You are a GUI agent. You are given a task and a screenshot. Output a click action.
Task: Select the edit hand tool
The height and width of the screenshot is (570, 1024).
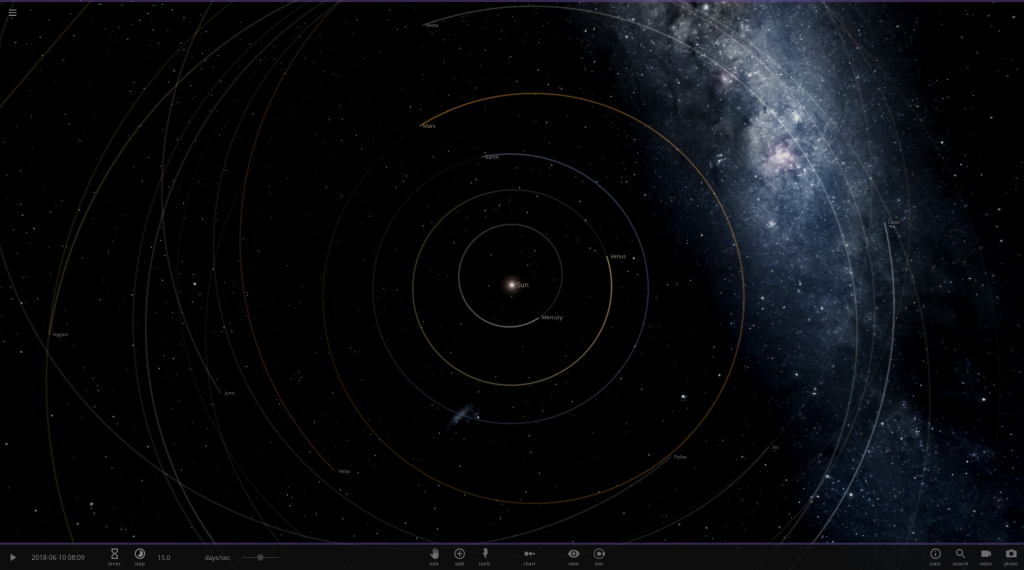point(434,556)
